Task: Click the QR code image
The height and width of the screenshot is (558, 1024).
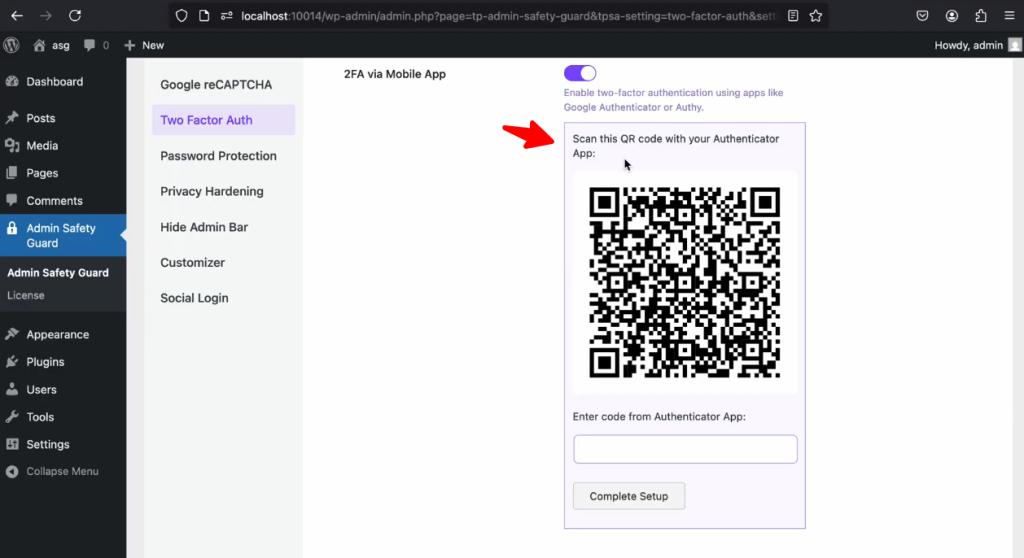Action: [x=685, y=282]
